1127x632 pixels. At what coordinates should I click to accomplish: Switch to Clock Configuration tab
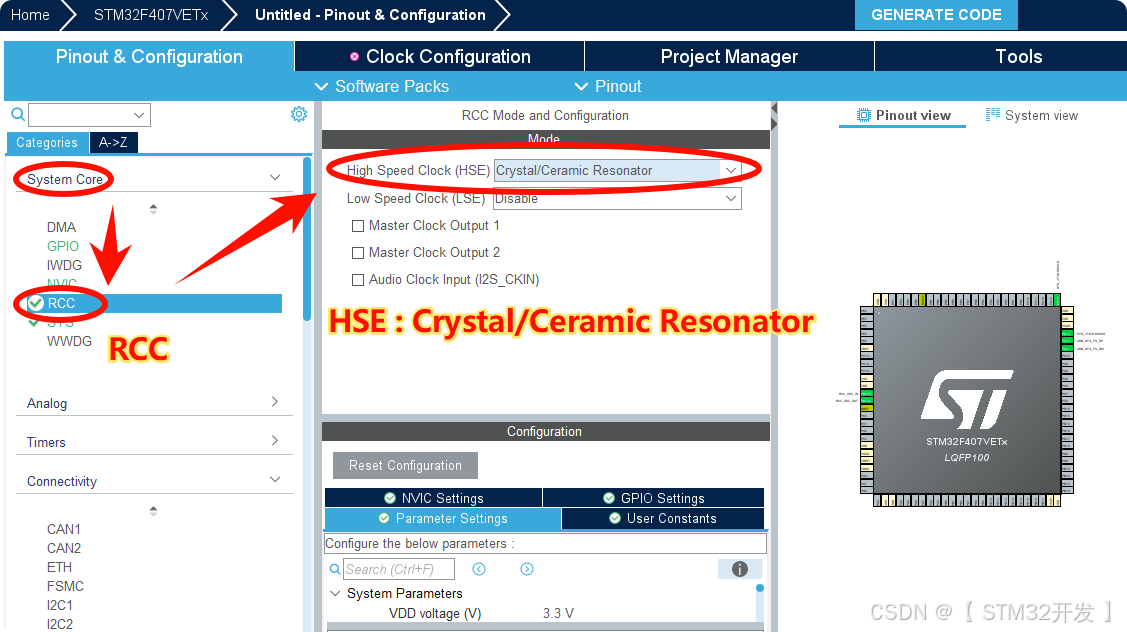tap(440, 56)
